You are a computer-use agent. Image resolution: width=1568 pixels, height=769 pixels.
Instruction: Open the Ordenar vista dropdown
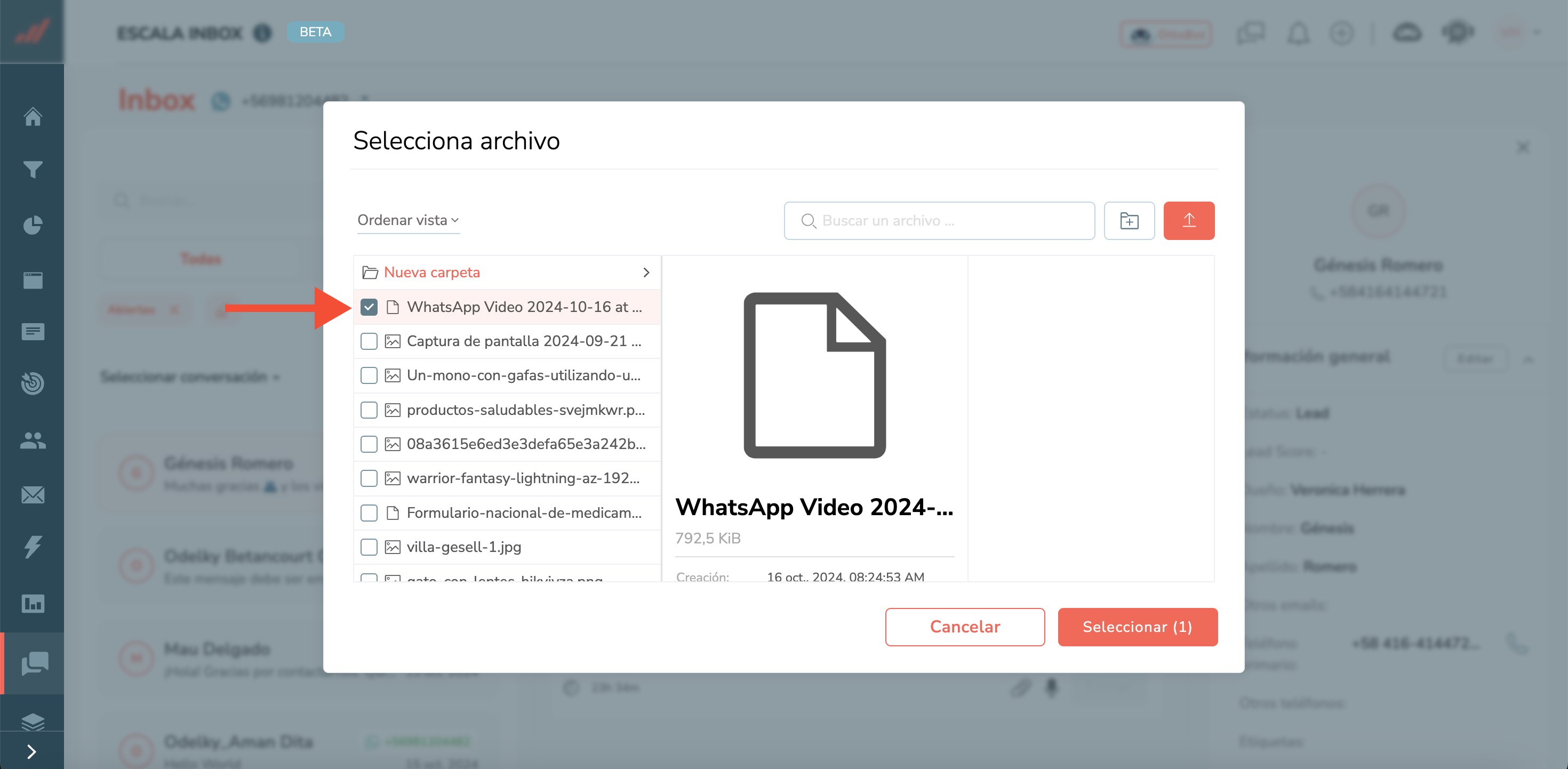(x=408, y=220)
